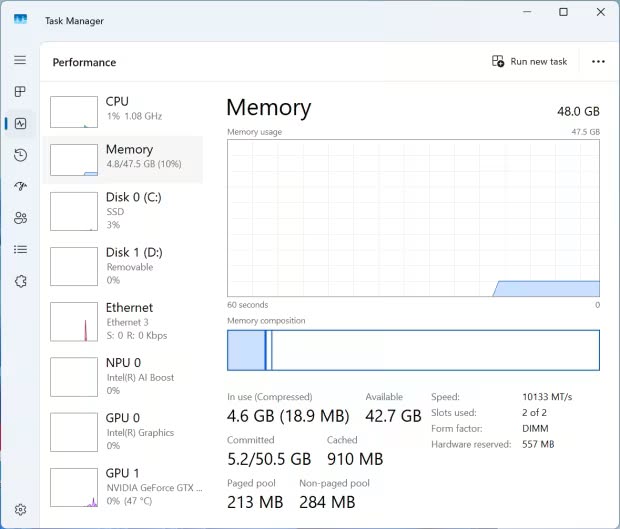This screenshot has width=620, height=529.
Task: Select the CPU performance item
Action: tap(125, 108)
